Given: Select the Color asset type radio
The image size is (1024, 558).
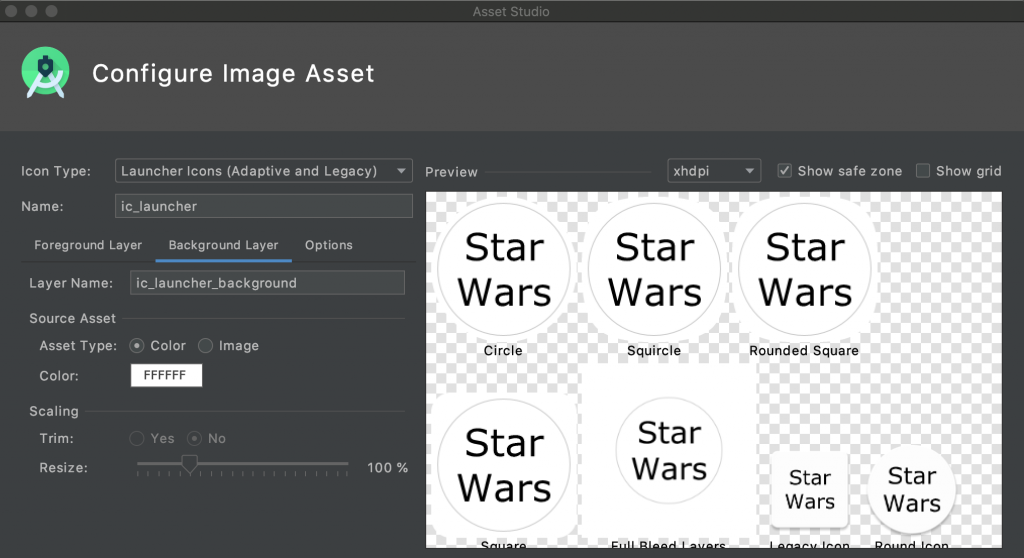Looking at the screenshot, I should [x=136, y=346].
